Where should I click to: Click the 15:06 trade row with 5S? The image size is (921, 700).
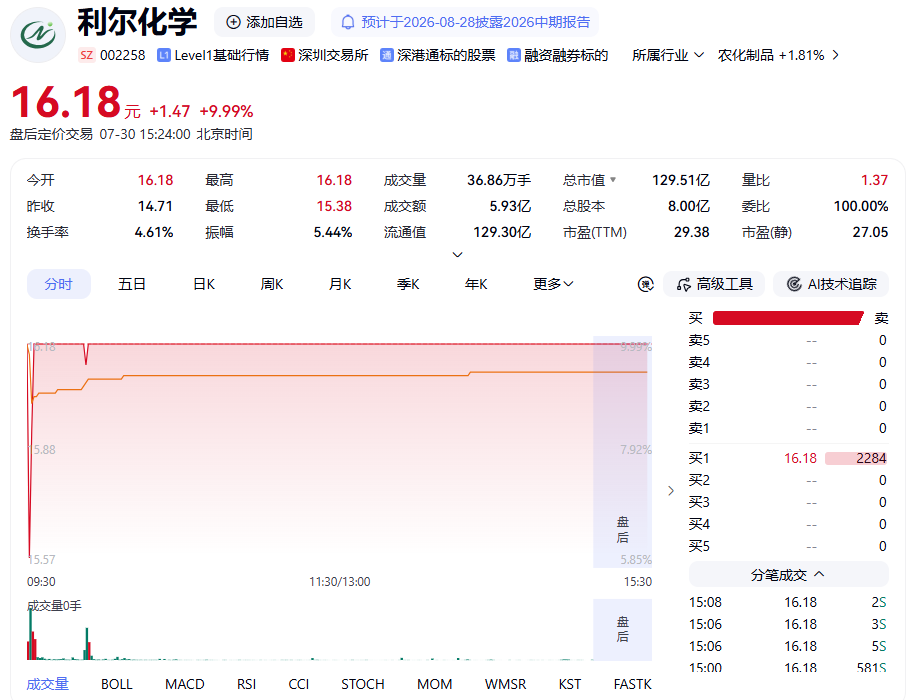tap(788, 647)
